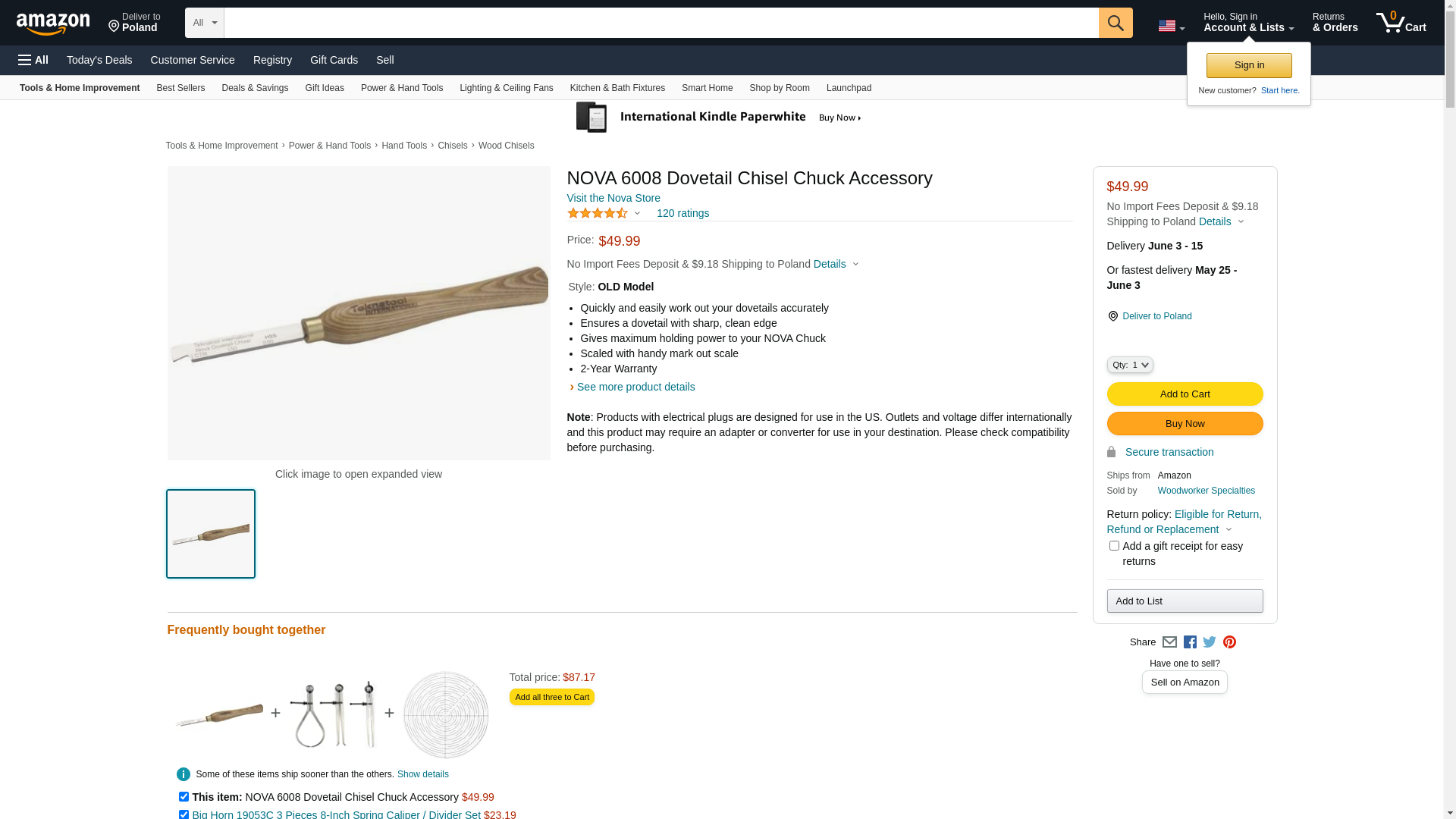Check the gift receipt checkbox

click(x=1114, y=546)
